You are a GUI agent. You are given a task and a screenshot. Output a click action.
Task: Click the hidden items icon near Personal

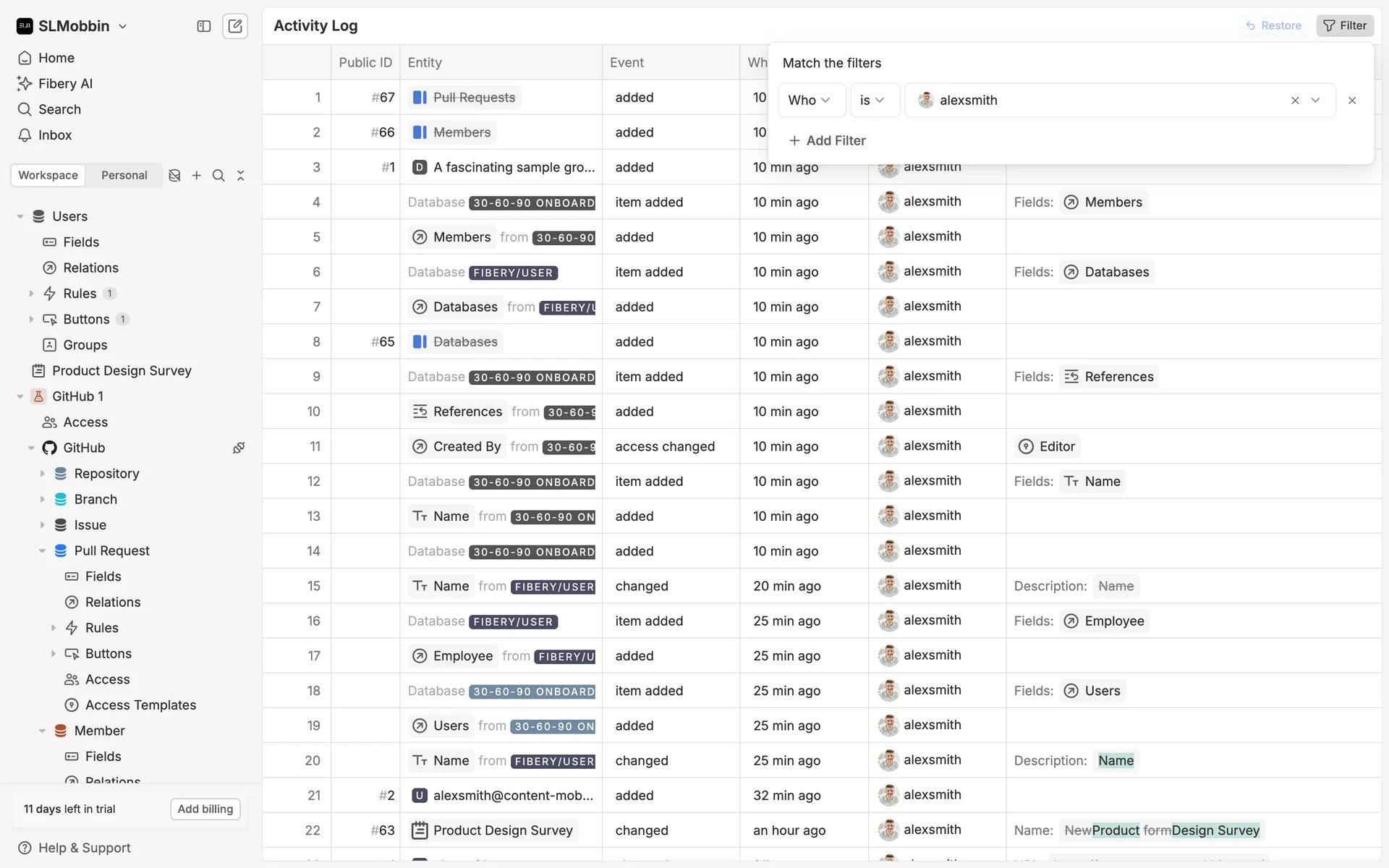tap(174, 175)
